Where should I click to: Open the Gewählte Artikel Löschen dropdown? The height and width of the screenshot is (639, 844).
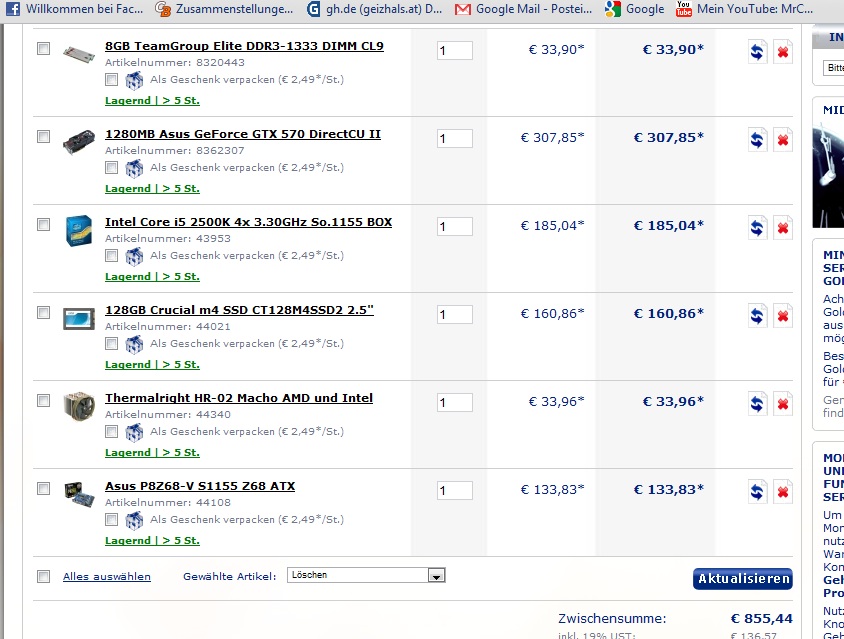(x=366, y=575)
